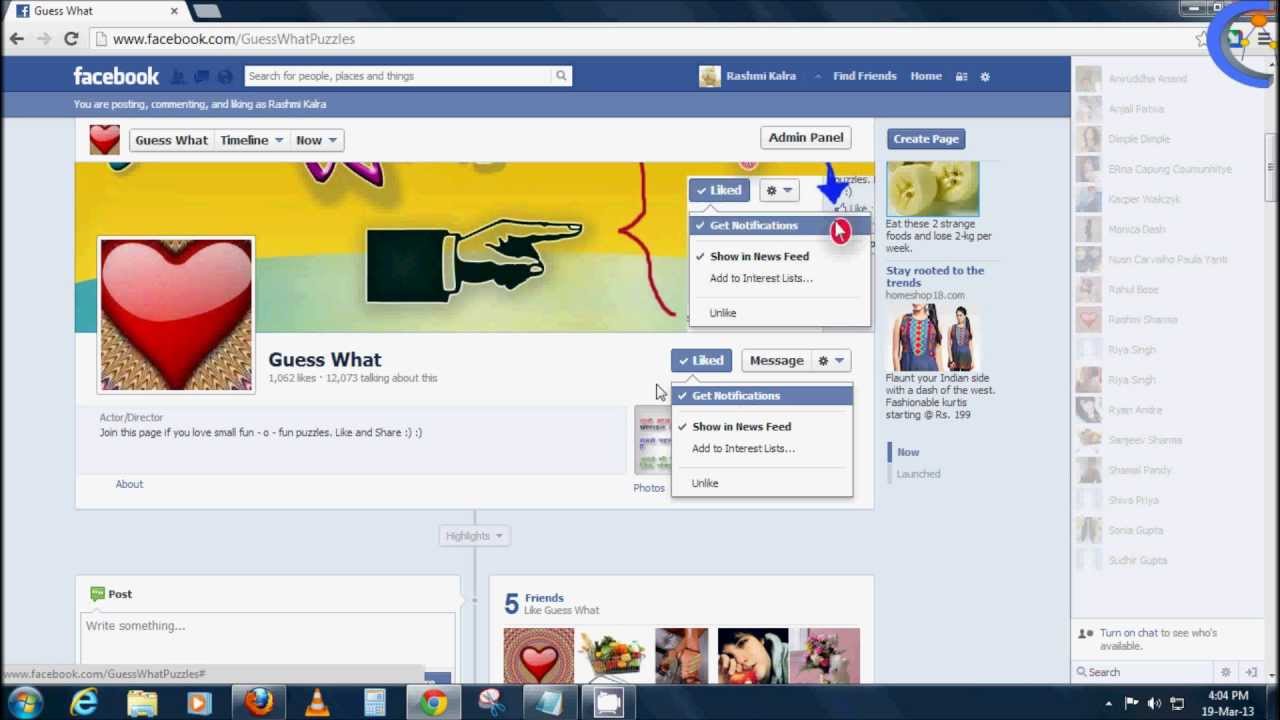The image size is (1280, 720).
Task: Open chat with Rahul Bose
Action: 1133,289
